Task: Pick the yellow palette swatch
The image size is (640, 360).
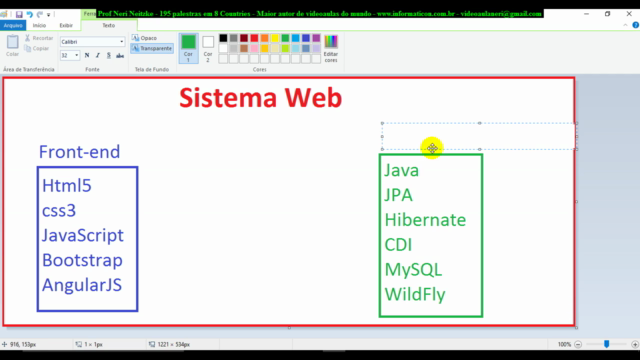Action: coord(275,38)
